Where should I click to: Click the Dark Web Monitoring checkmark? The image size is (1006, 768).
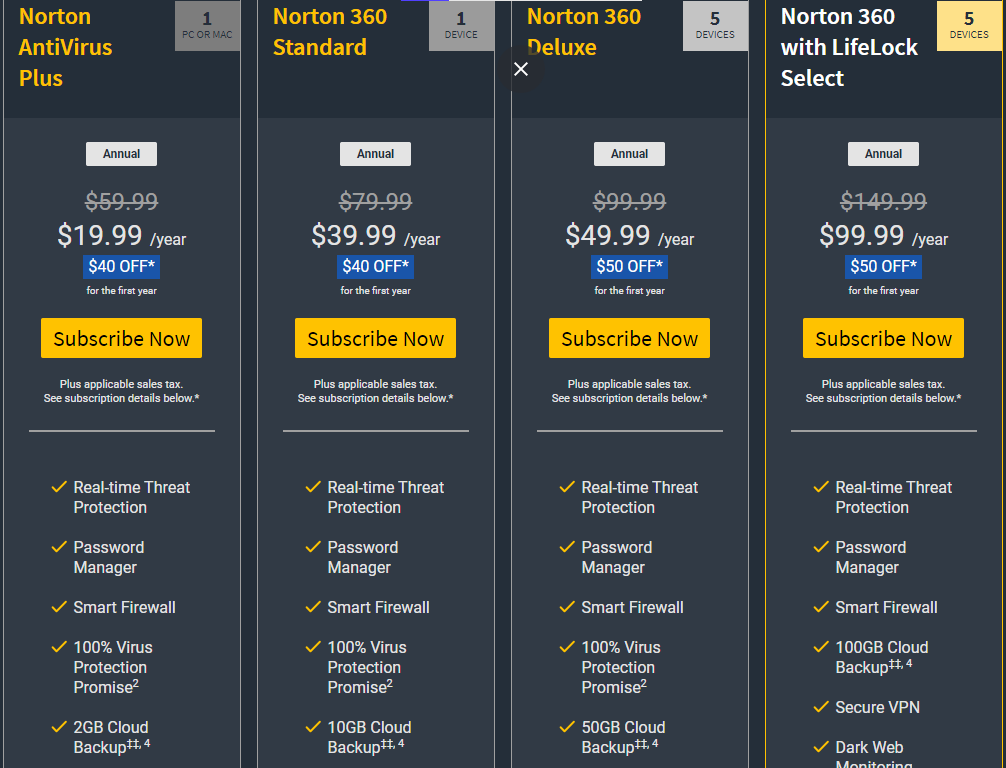820,747
